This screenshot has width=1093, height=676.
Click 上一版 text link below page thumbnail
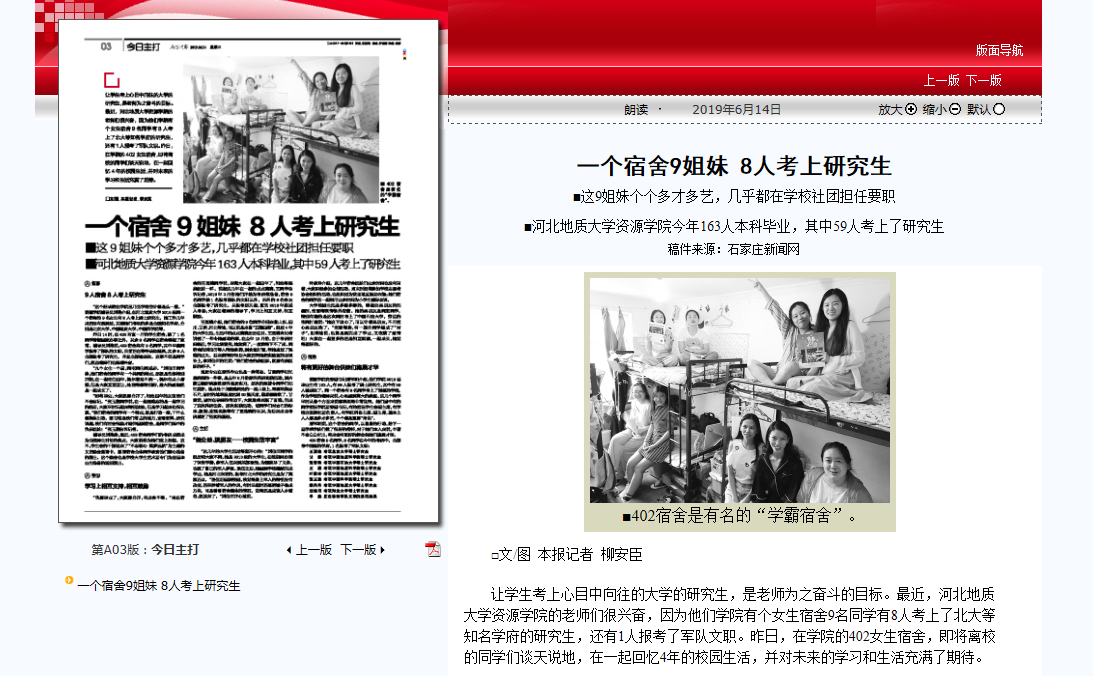pos(313,549)
